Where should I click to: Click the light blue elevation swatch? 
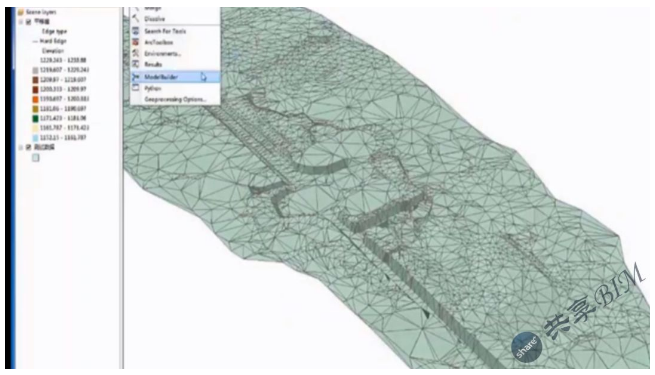pos(36,137)
